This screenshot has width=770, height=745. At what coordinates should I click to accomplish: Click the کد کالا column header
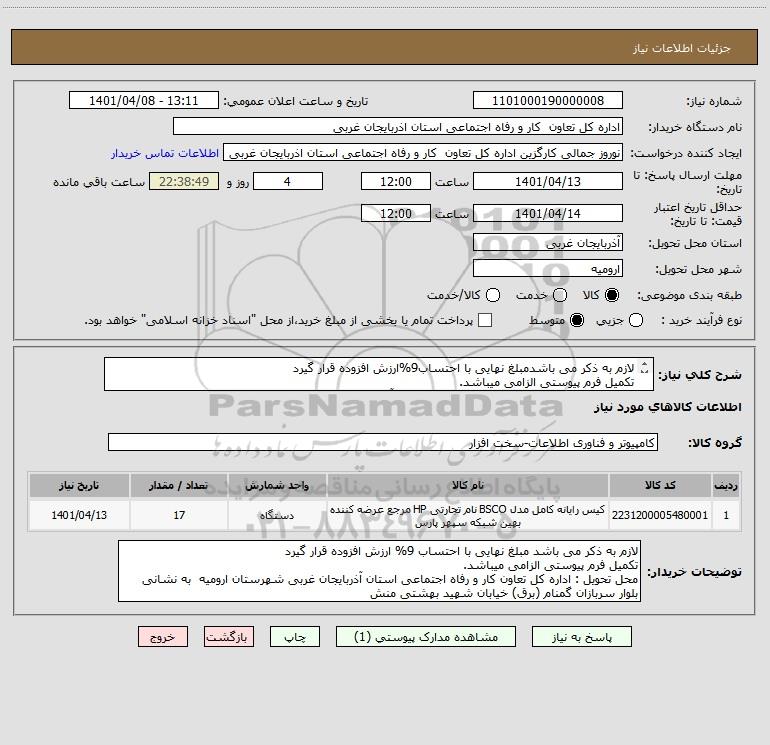[660, 485]
